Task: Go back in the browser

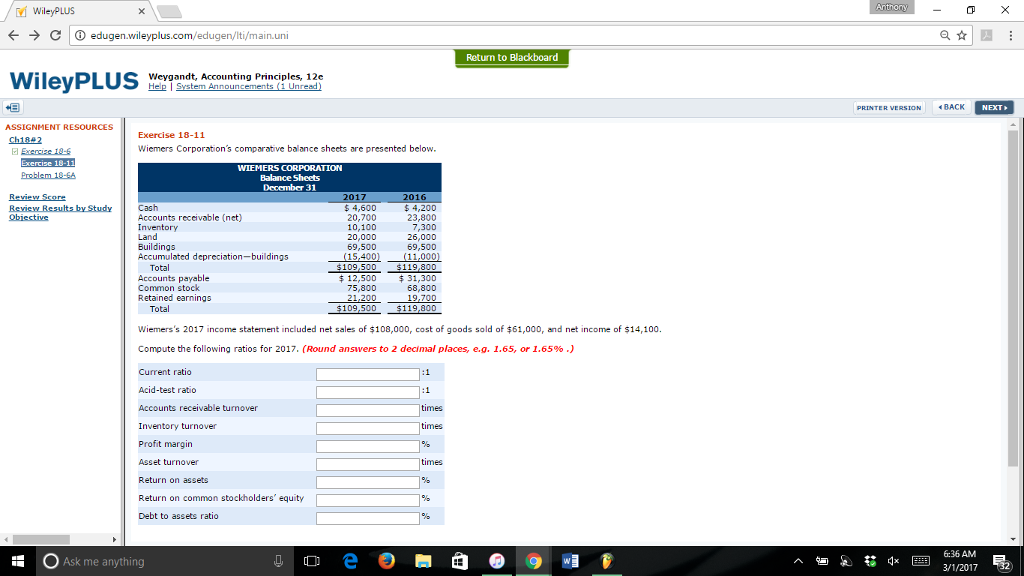Action: click(x=14, y=35)
